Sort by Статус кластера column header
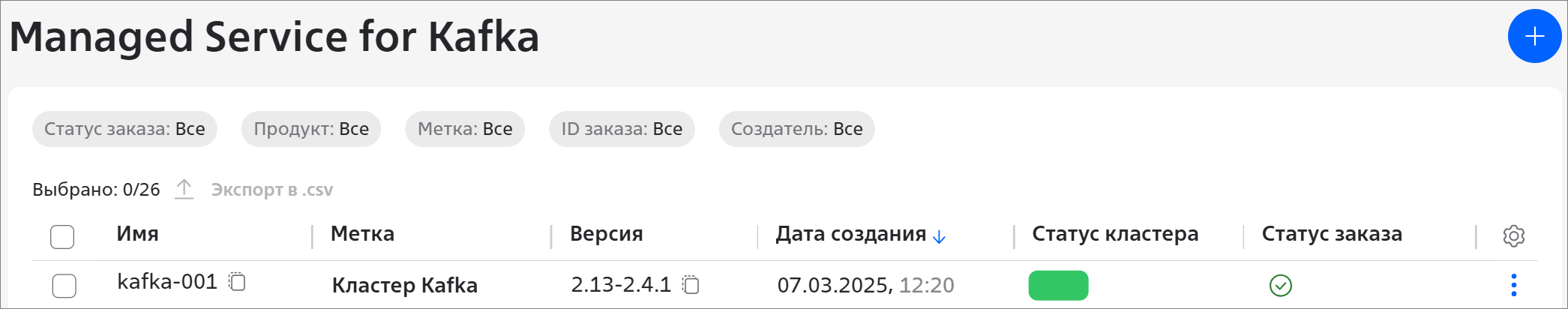 pos(1114,234)
